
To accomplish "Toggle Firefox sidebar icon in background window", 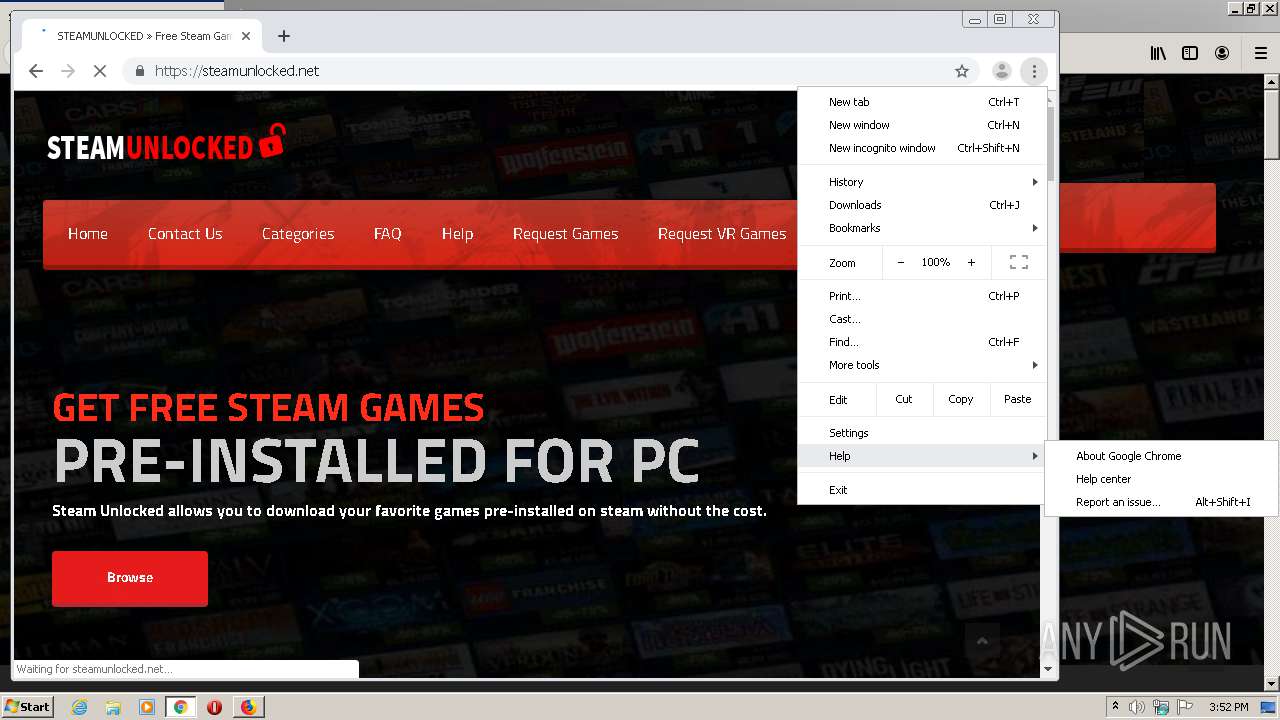I will [1190, 53].
